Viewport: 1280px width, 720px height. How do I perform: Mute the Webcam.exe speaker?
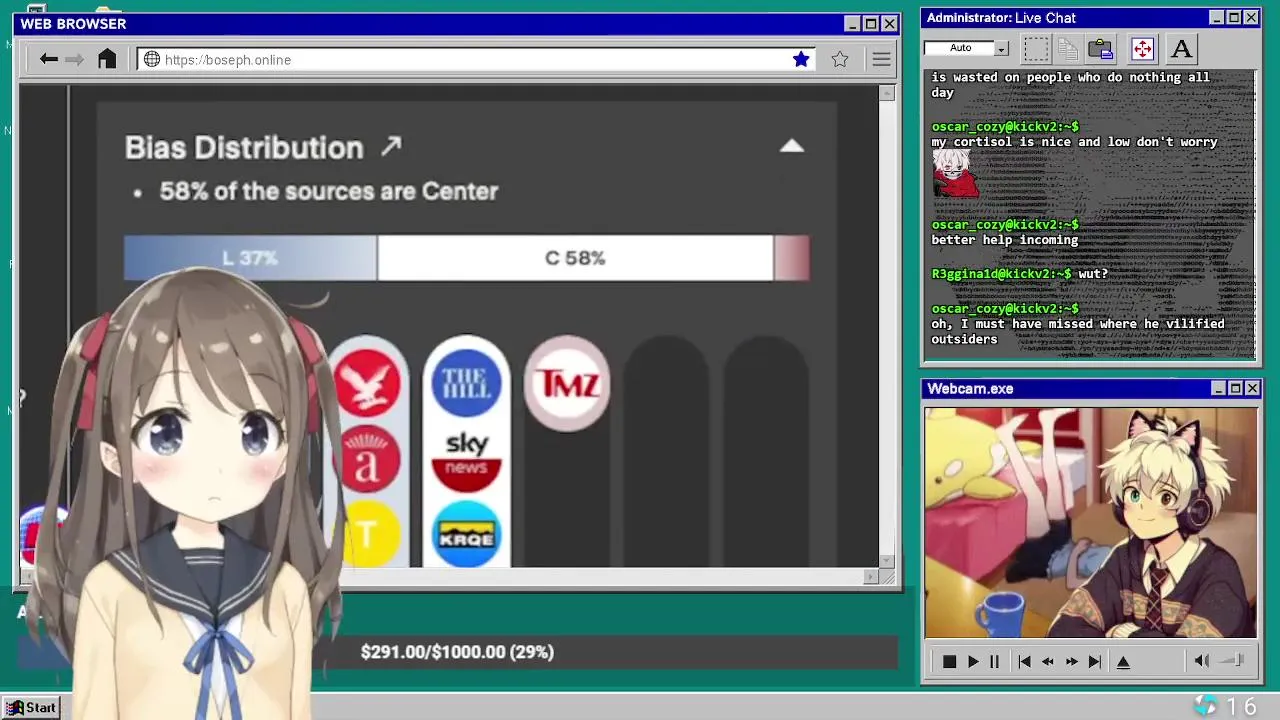point(1201,660)
